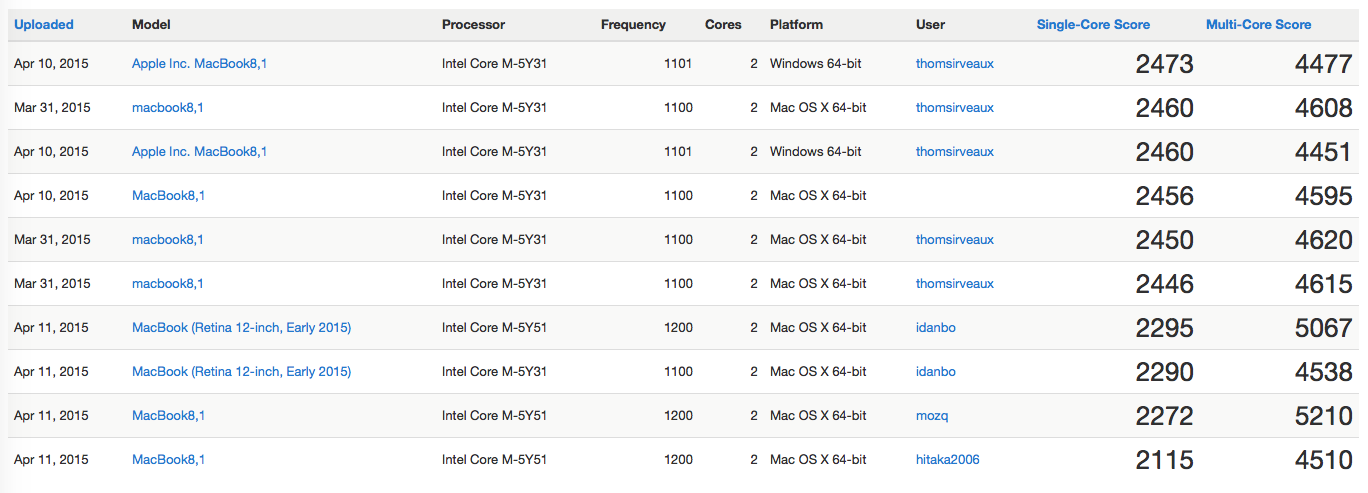Image resolution: width=1368 pixels, height=493 pixels.
Task: Select date Mar 31, 2015 in the 4608 row
Action: point(52,107)
